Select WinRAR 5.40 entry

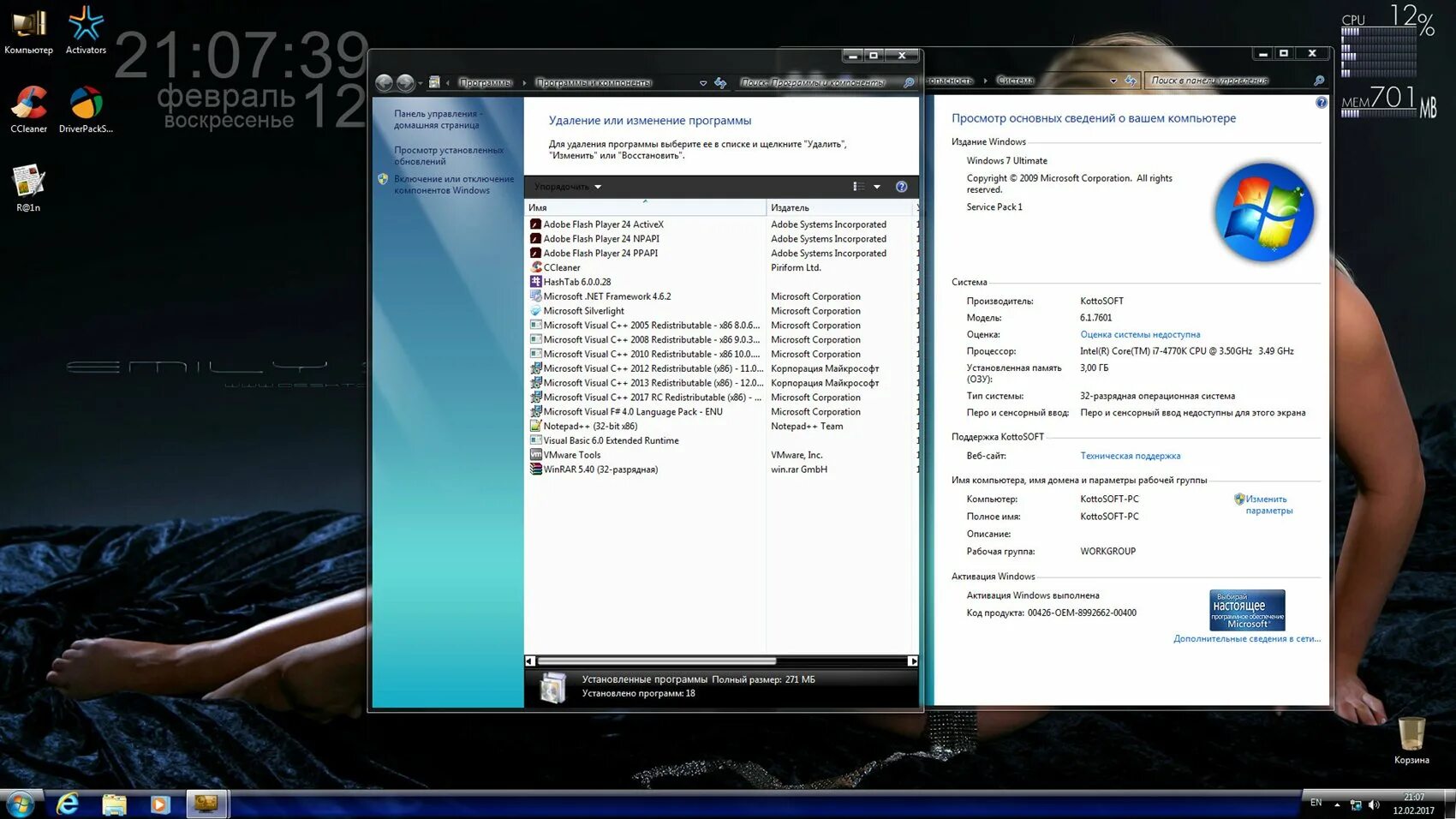pyautogui.click(x=720, y=469)
